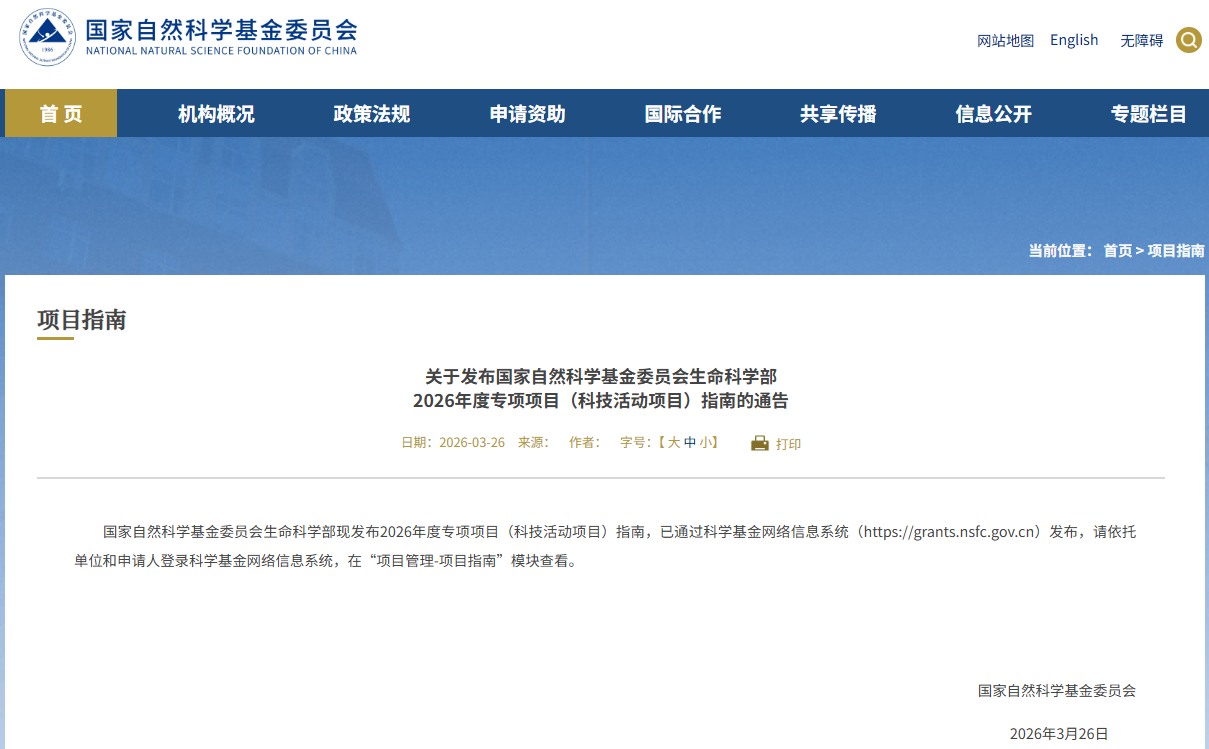The height and width of the screenshot is (749, 1209).
Task: Click the NSFC circular logo emblem
Action: tap(47, 38)
